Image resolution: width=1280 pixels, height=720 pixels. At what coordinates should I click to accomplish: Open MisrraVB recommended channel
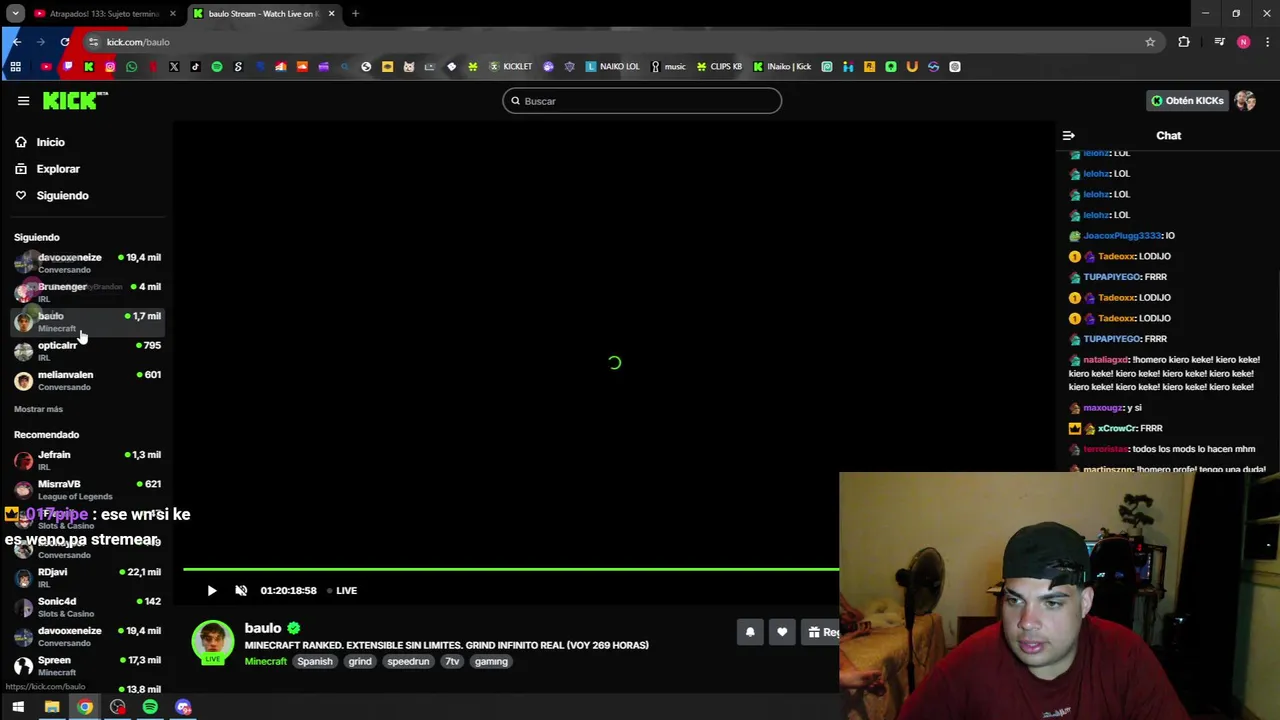88,489
